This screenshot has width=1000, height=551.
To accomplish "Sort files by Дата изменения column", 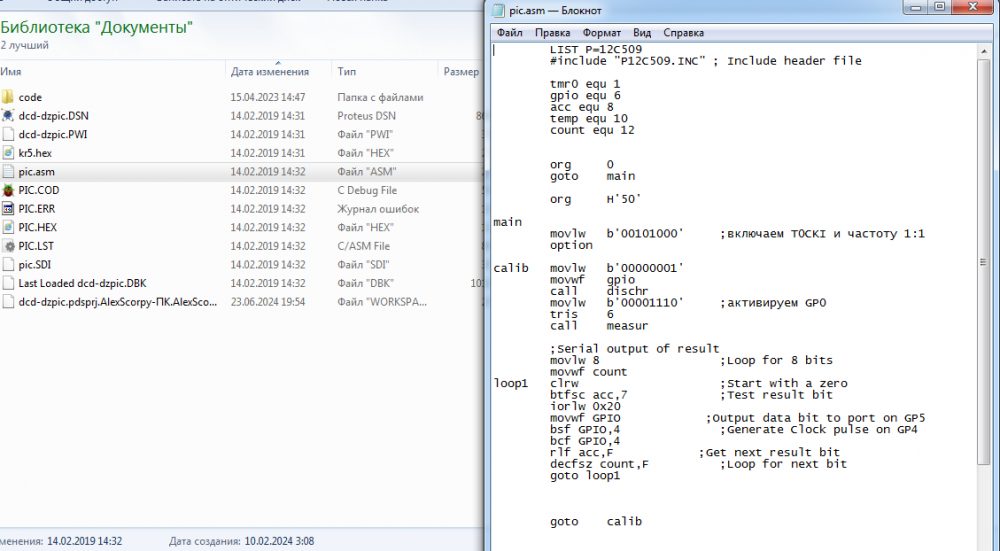I will tap(269, 72).
